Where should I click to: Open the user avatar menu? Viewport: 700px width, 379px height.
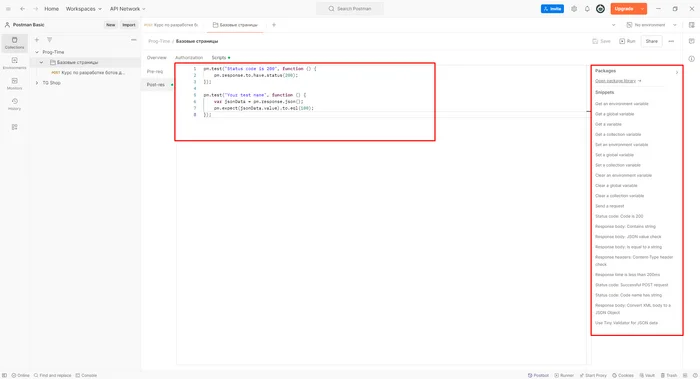coord(600,9)
